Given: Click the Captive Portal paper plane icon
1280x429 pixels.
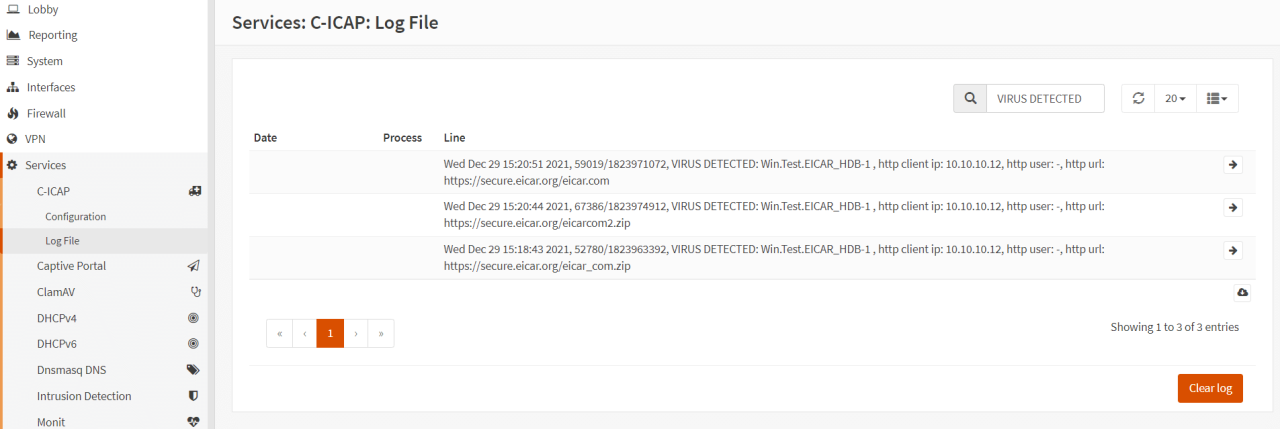Looking at the screenshot, I should coord(194,266).
